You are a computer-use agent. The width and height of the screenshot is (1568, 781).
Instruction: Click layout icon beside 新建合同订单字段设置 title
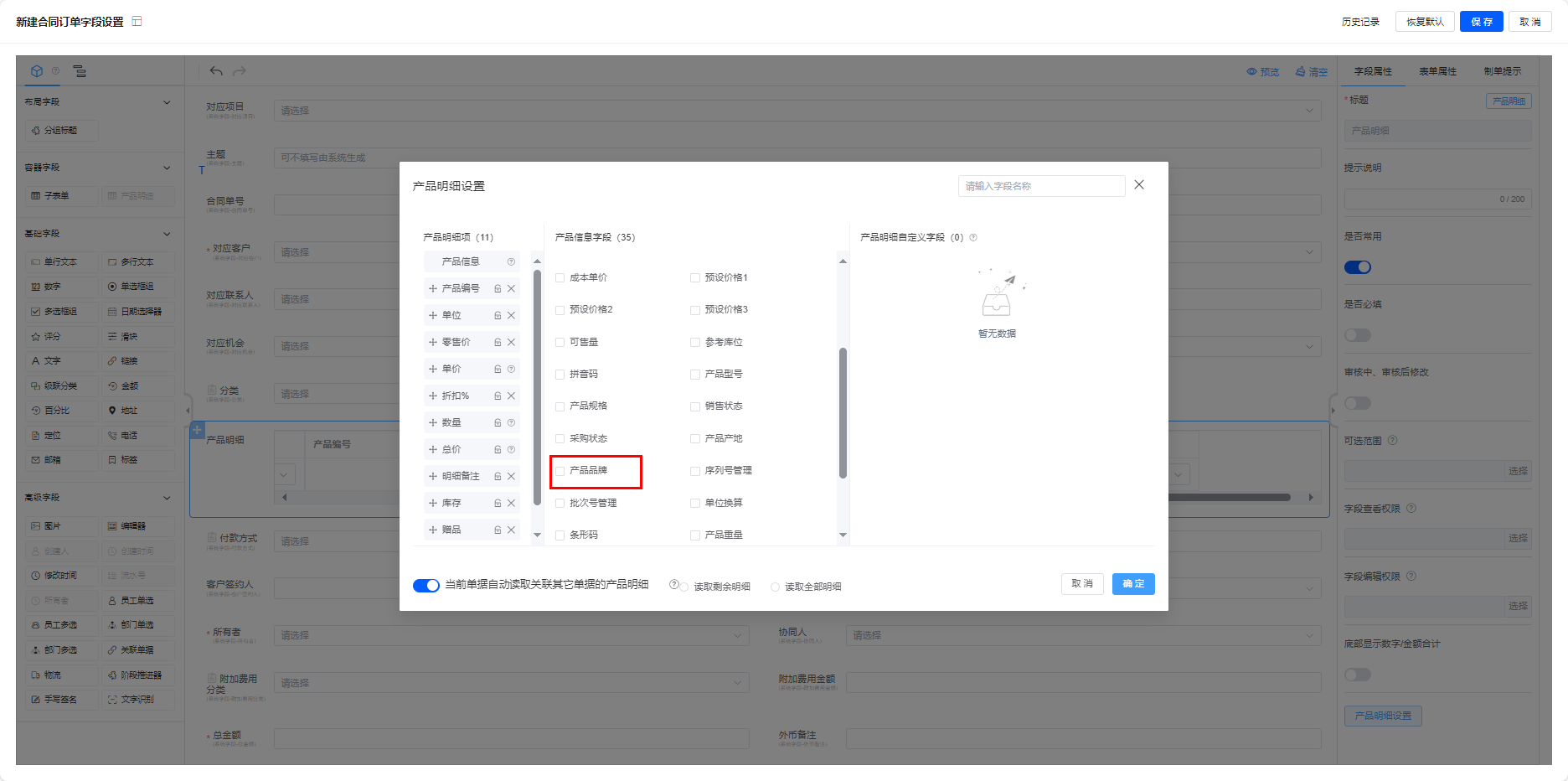pos(137,21)
